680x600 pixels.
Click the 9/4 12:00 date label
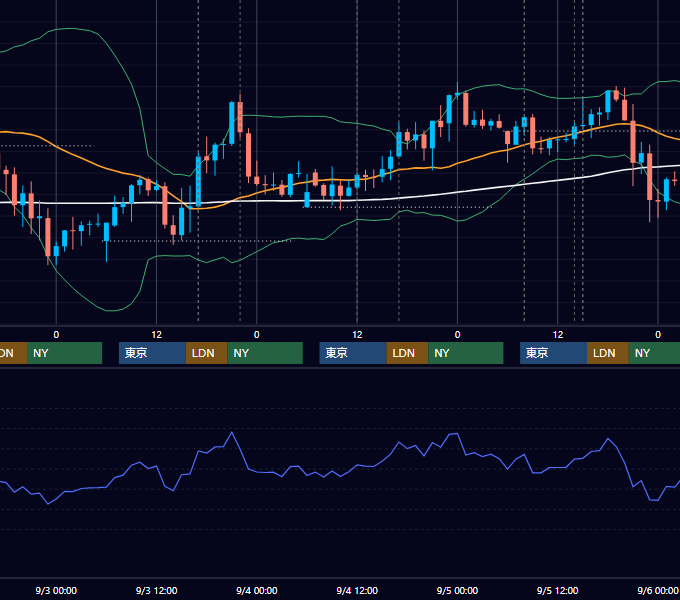[x=357, y=590]
